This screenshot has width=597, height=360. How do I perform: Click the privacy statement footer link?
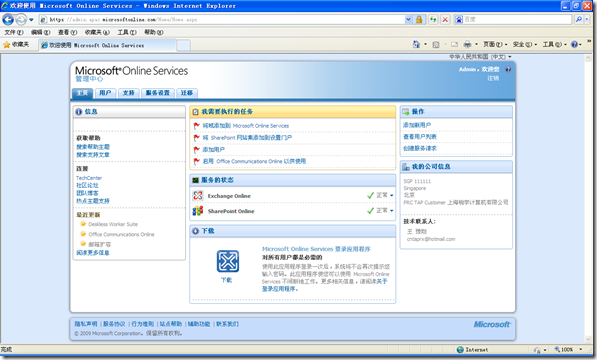[86, 324]
